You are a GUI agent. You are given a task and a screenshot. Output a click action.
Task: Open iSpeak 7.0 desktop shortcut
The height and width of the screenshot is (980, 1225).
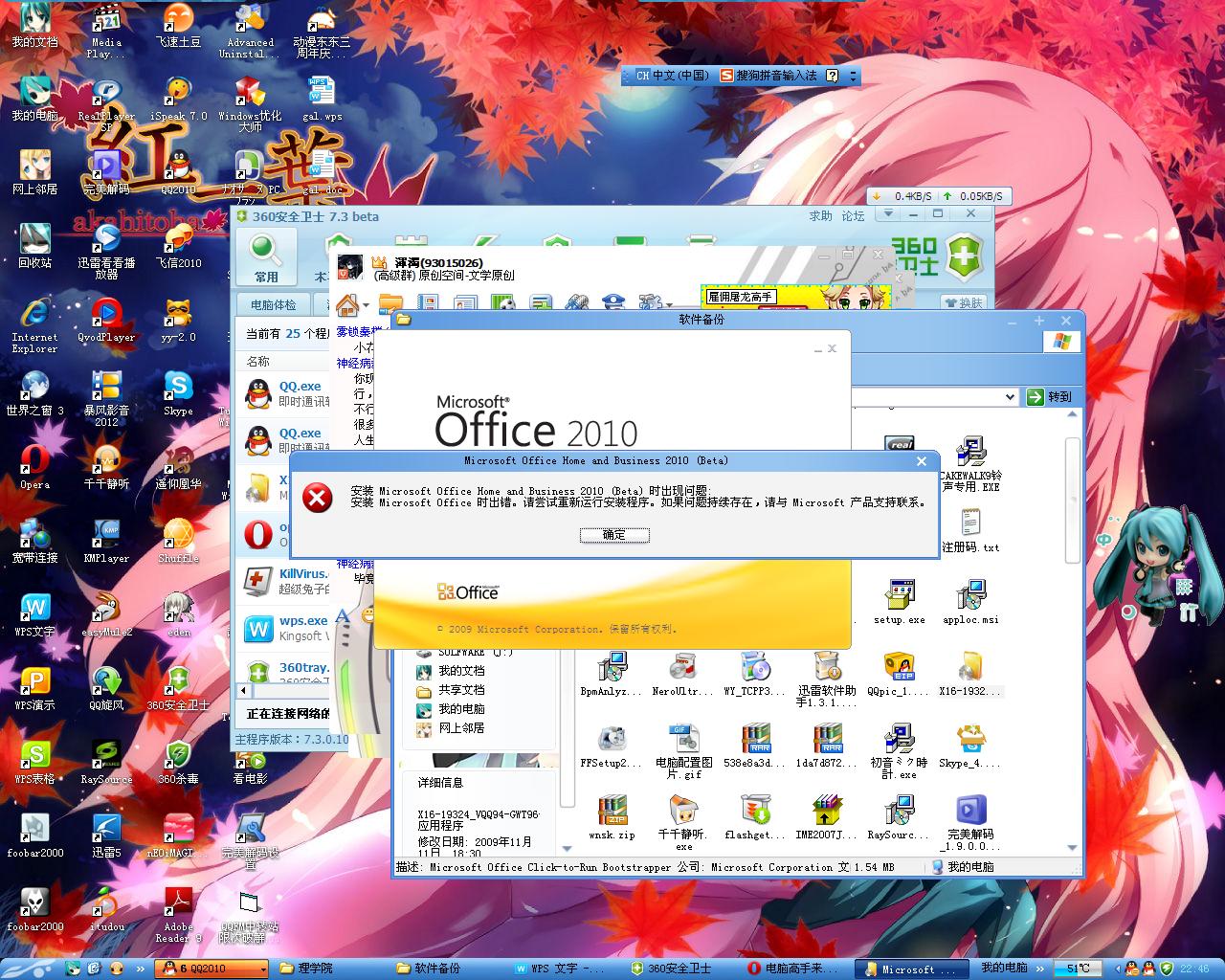point(178,100)
